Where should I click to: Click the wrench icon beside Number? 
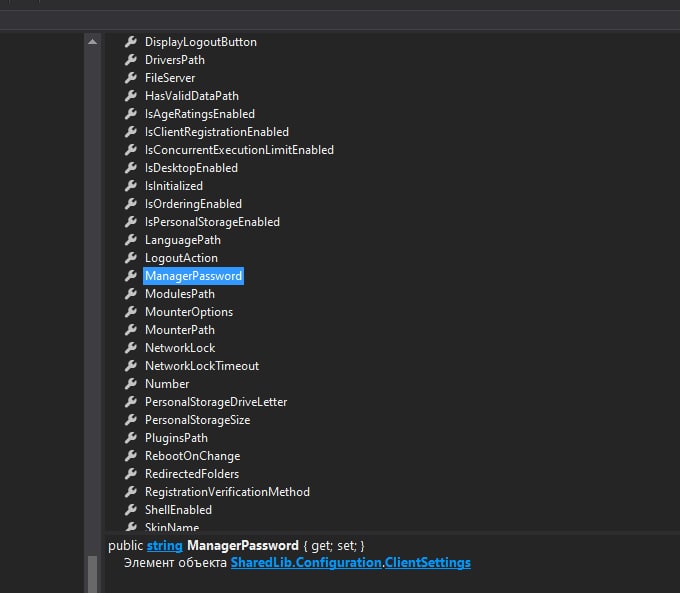point(131,384)
